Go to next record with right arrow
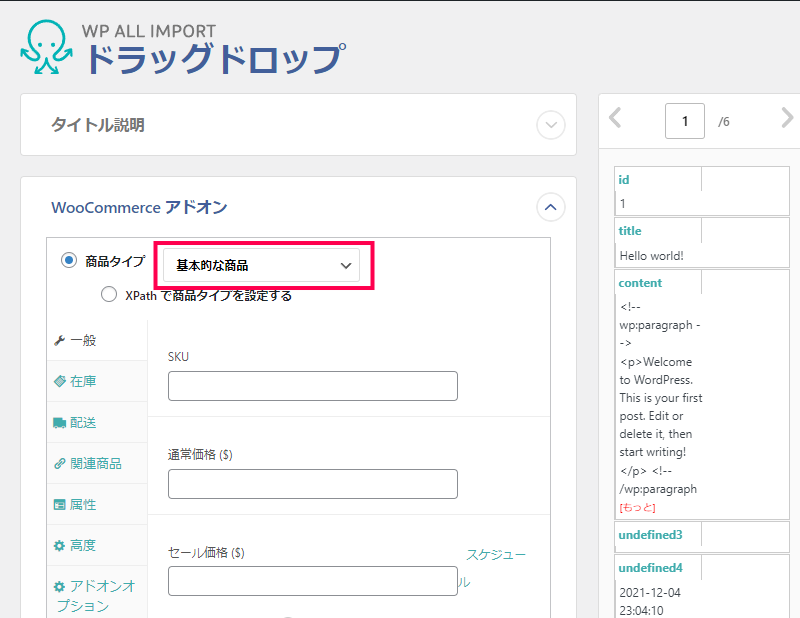The image size is (800, 618). [787, 118]
